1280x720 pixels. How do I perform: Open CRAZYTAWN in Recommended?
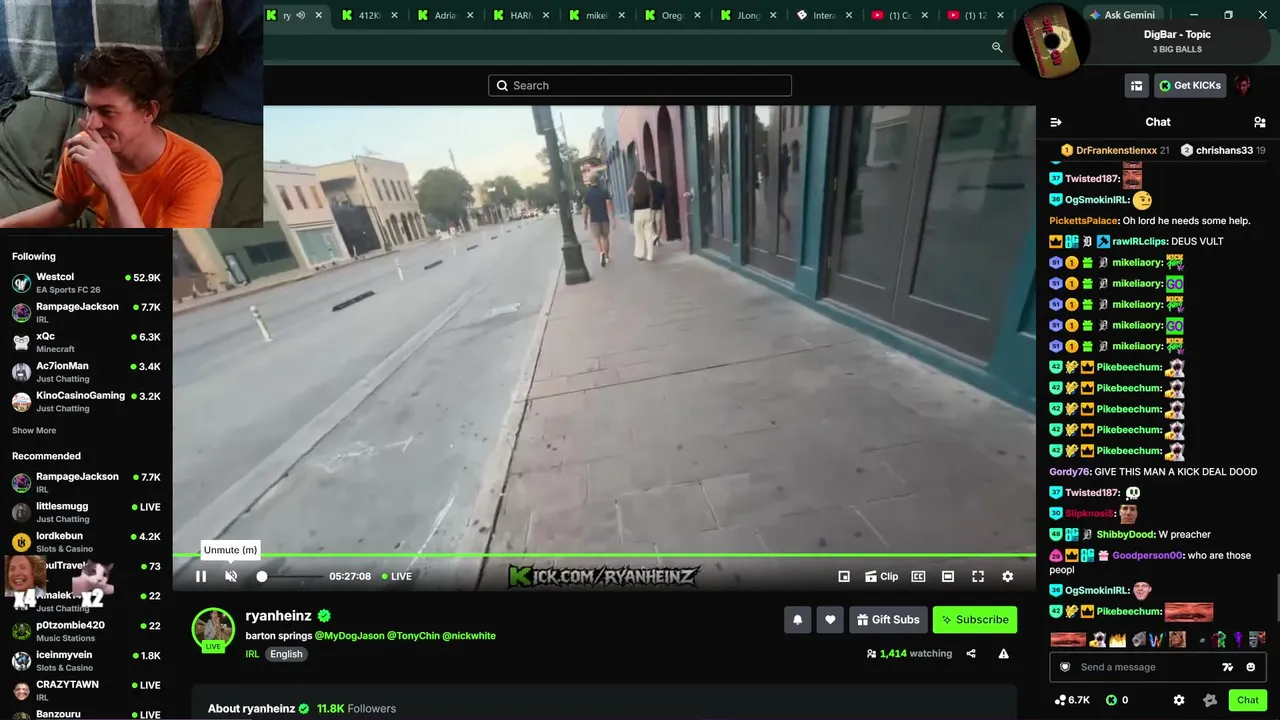[x=86, y=691]
